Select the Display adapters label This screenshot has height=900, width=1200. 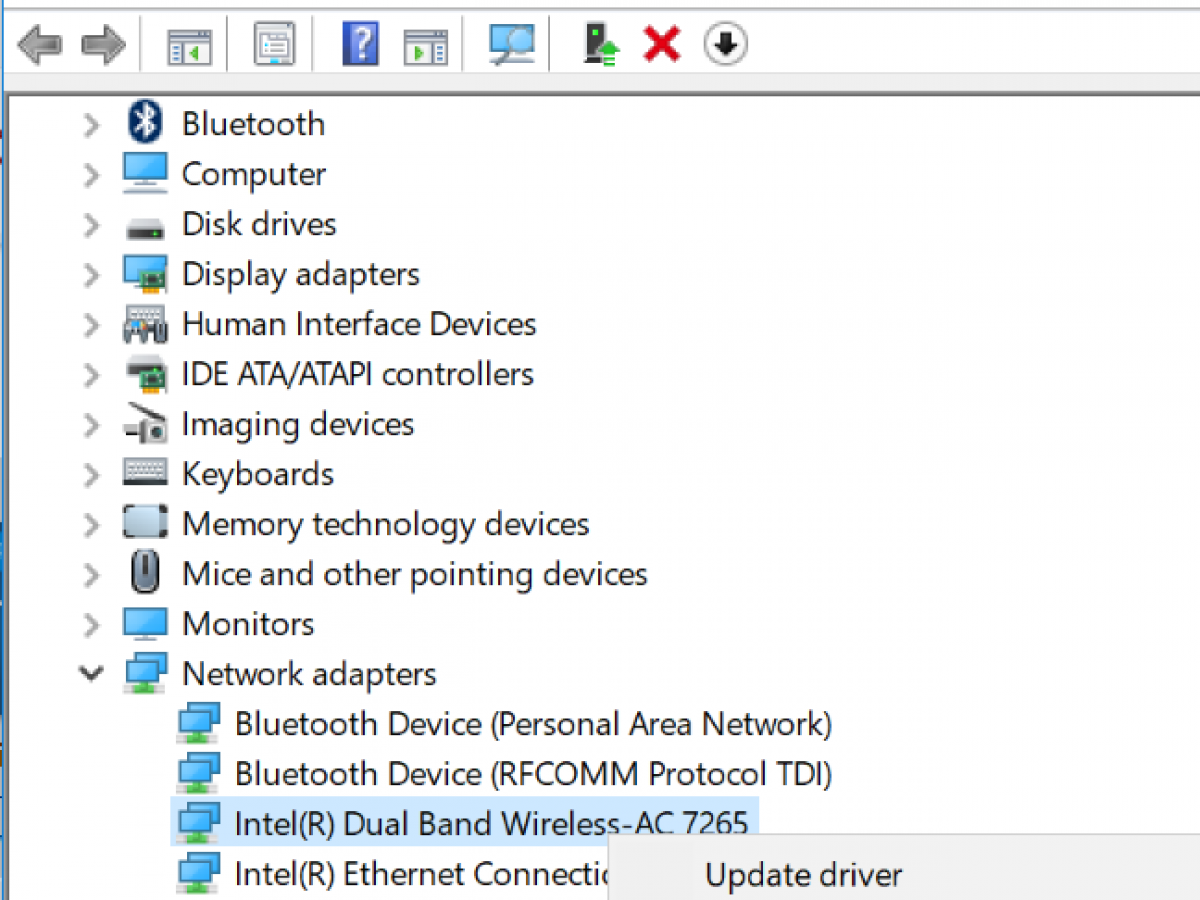click(301, 274)
